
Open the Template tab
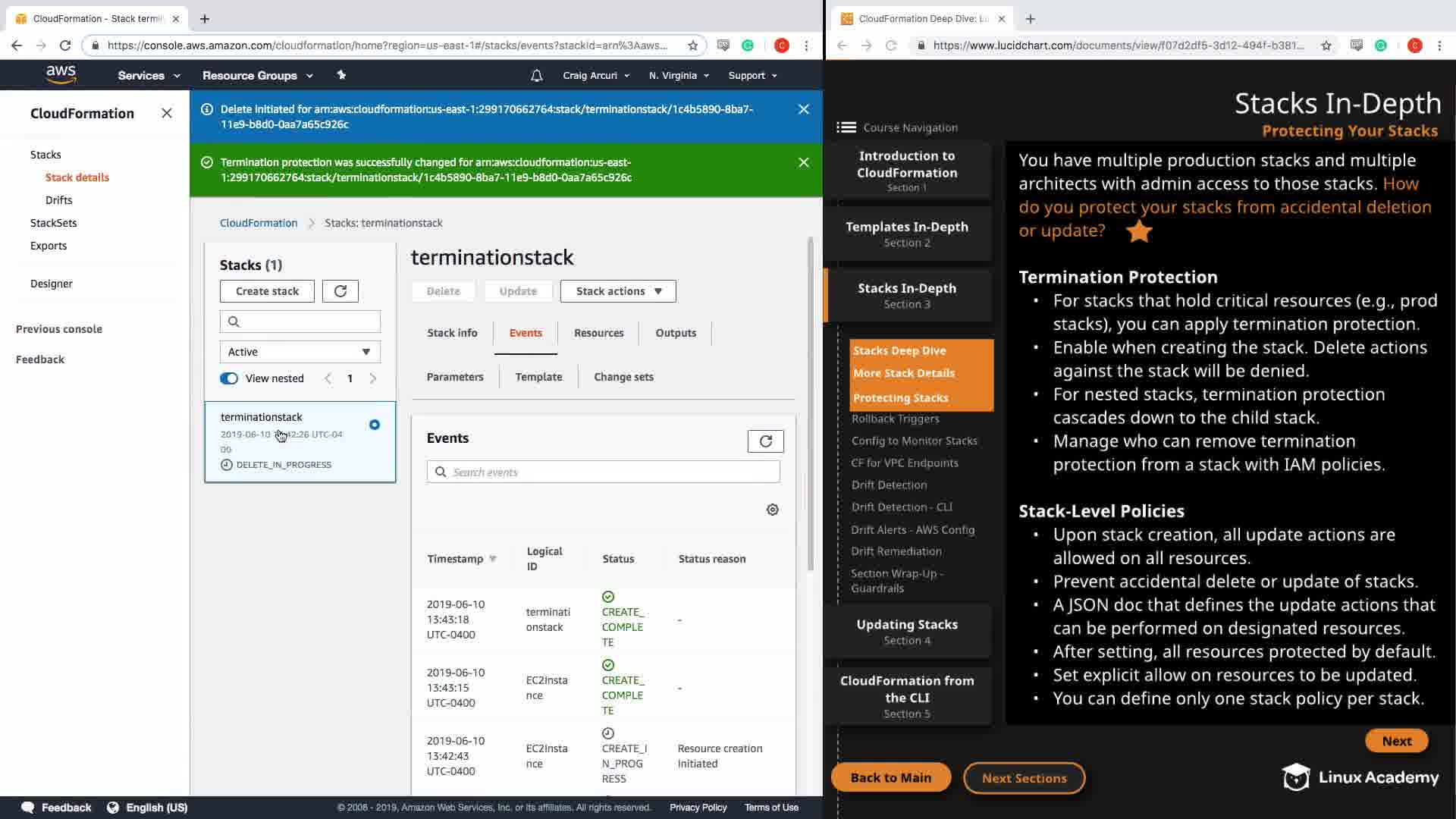[538, 377]
